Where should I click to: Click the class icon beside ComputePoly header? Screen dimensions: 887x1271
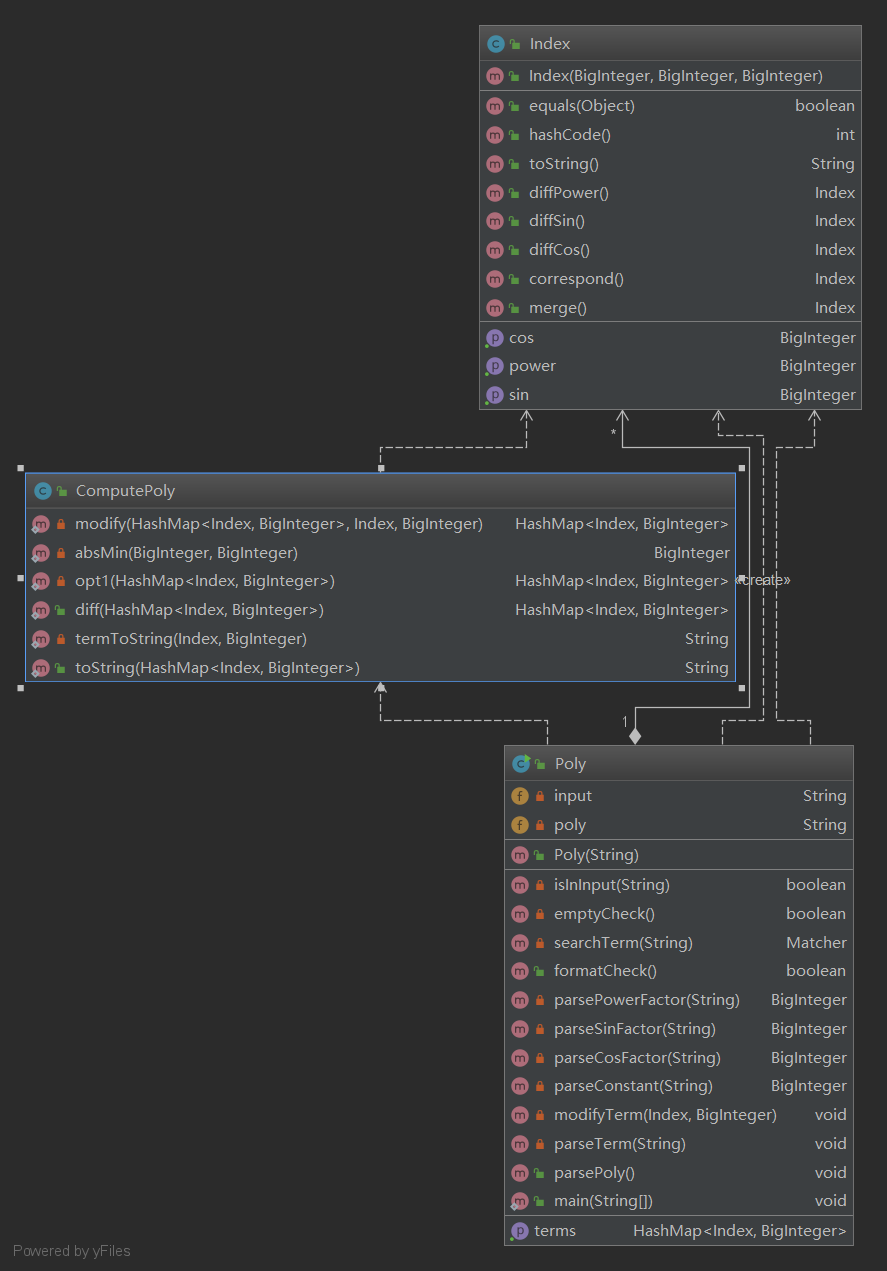pyautogui.click(x=42, y=491)
